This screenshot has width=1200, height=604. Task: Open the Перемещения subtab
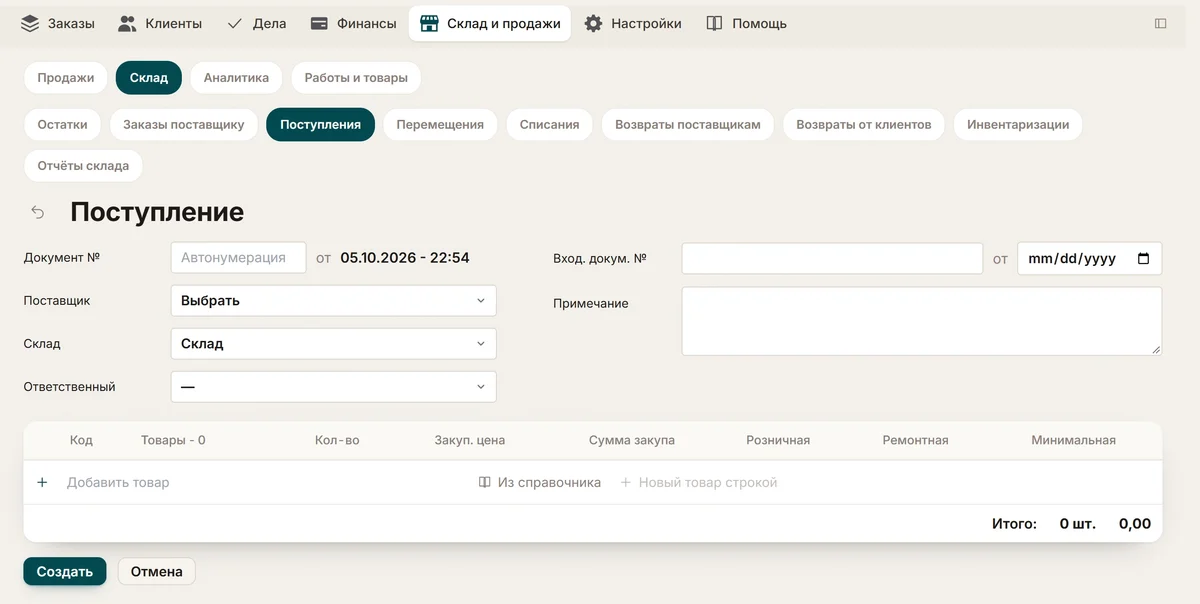[x=440, y=124]
